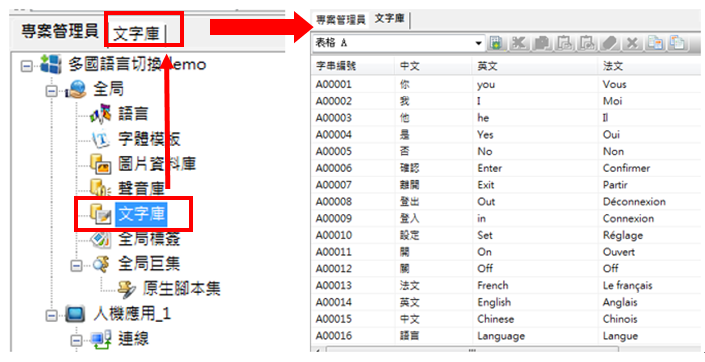705x362 pixels.
Task: Click the Cut scissors toolbar icon
Action: (x=519, y=43)
